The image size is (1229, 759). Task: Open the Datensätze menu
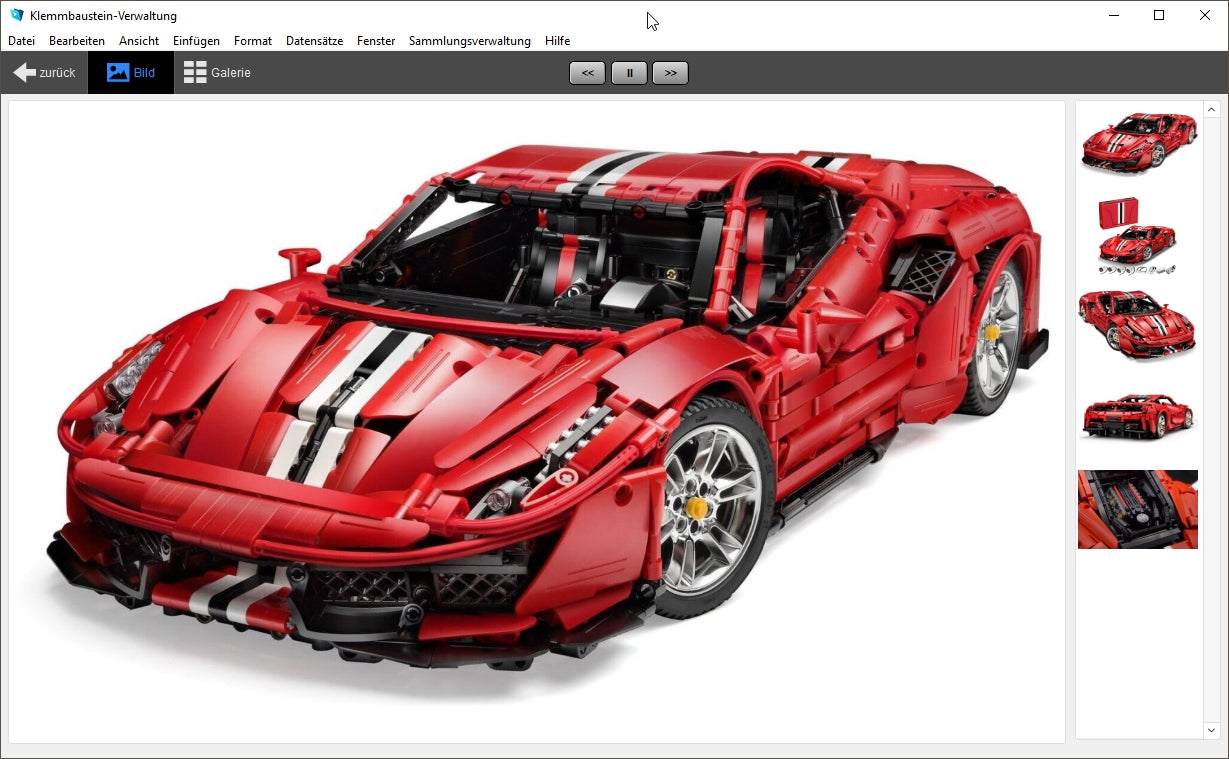point(314,41)
